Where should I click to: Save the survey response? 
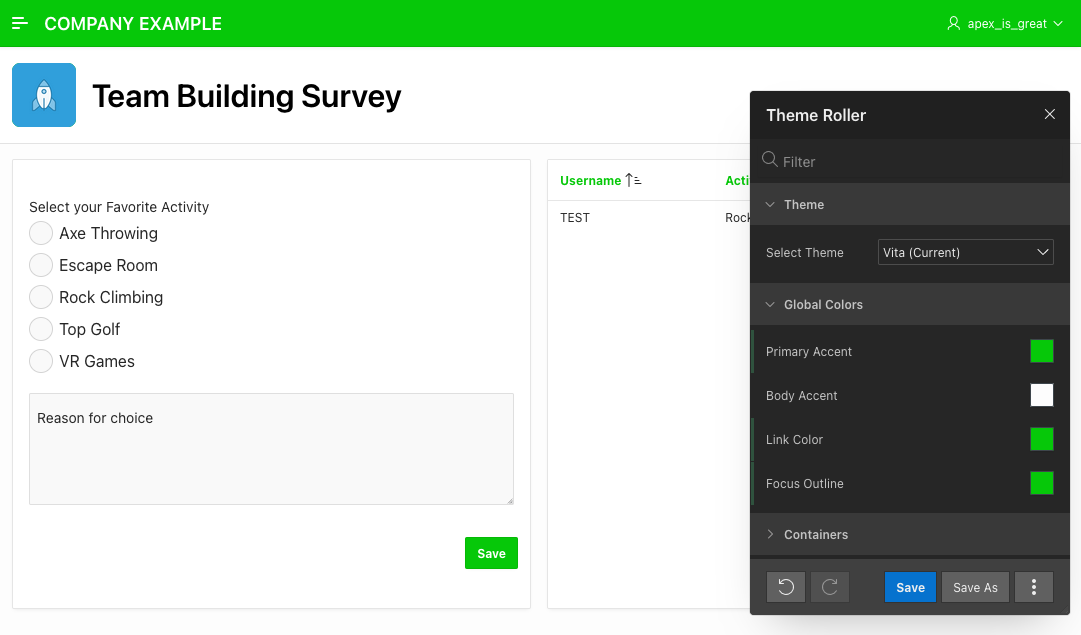tap(491, 553)
